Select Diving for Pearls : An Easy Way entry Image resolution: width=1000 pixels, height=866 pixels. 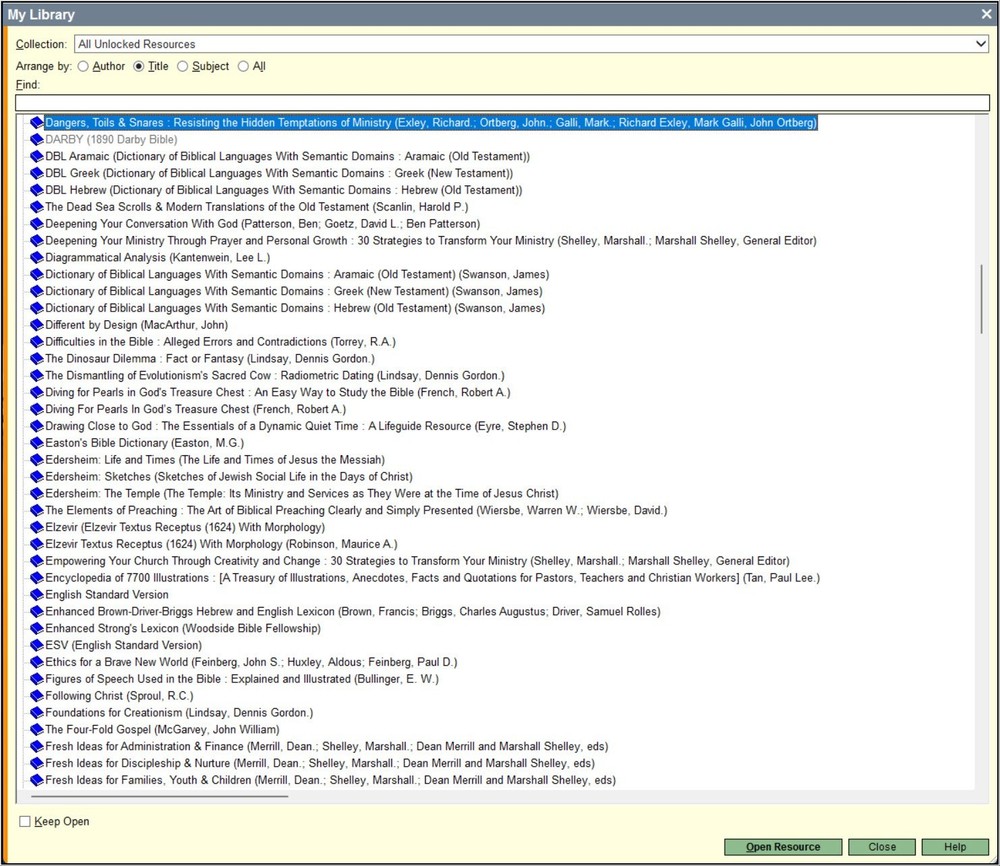(x=278, y=392)
